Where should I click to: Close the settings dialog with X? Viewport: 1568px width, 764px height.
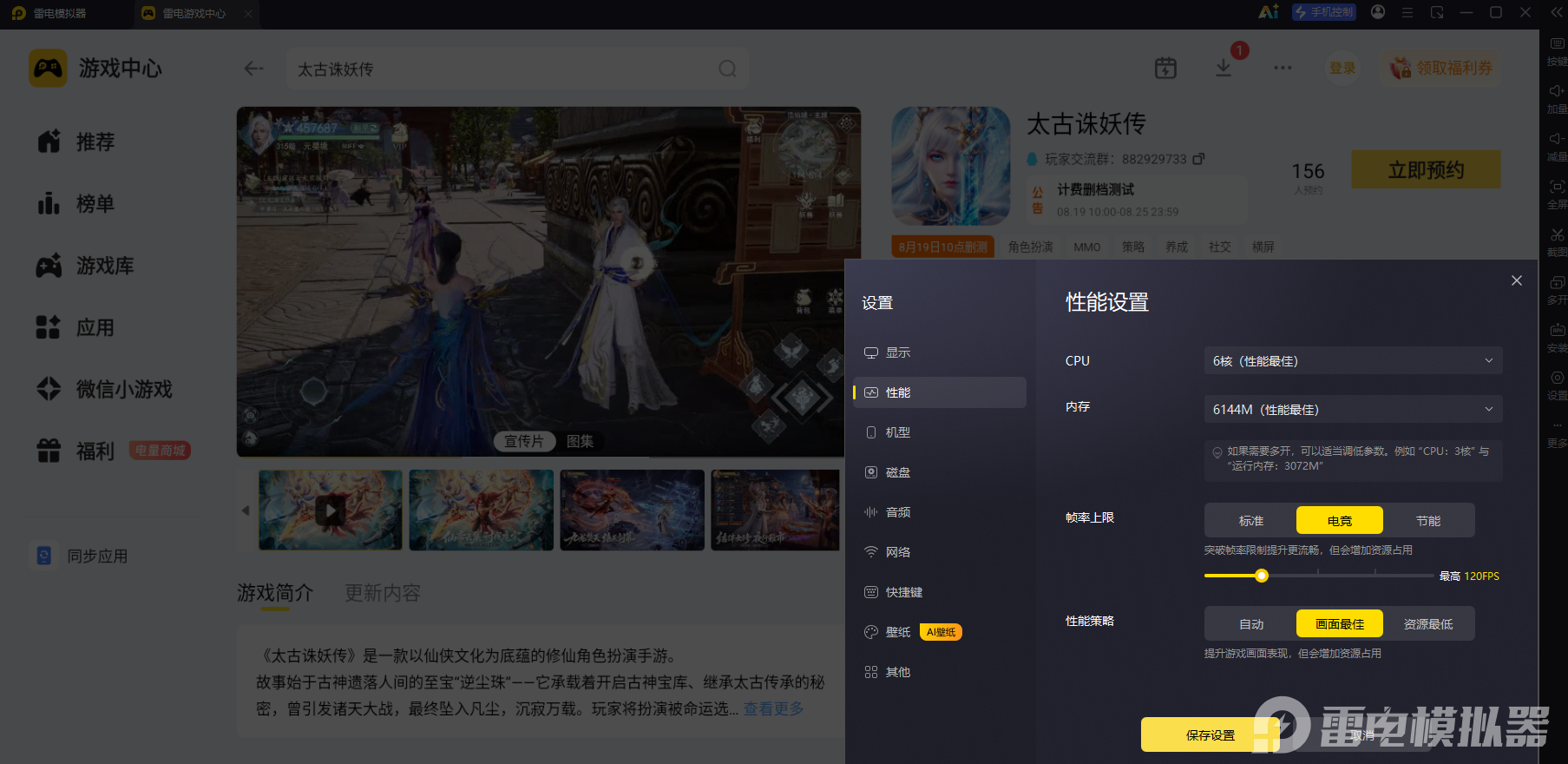tap(1517, 280)
